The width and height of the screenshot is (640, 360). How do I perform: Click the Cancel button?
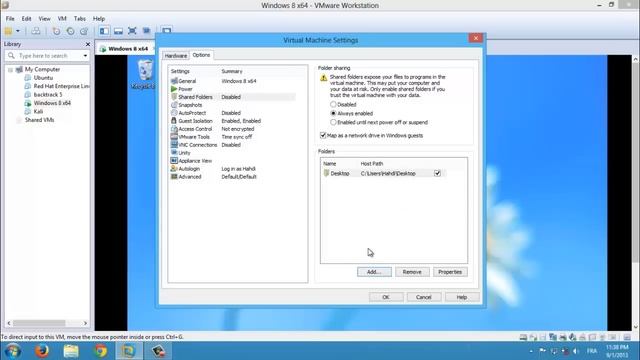(x=424, y=297)
